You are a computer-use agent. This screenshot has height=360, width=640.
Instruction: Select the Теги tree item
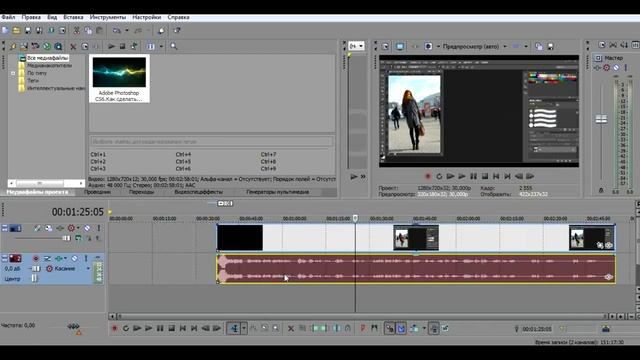(33, 80)
